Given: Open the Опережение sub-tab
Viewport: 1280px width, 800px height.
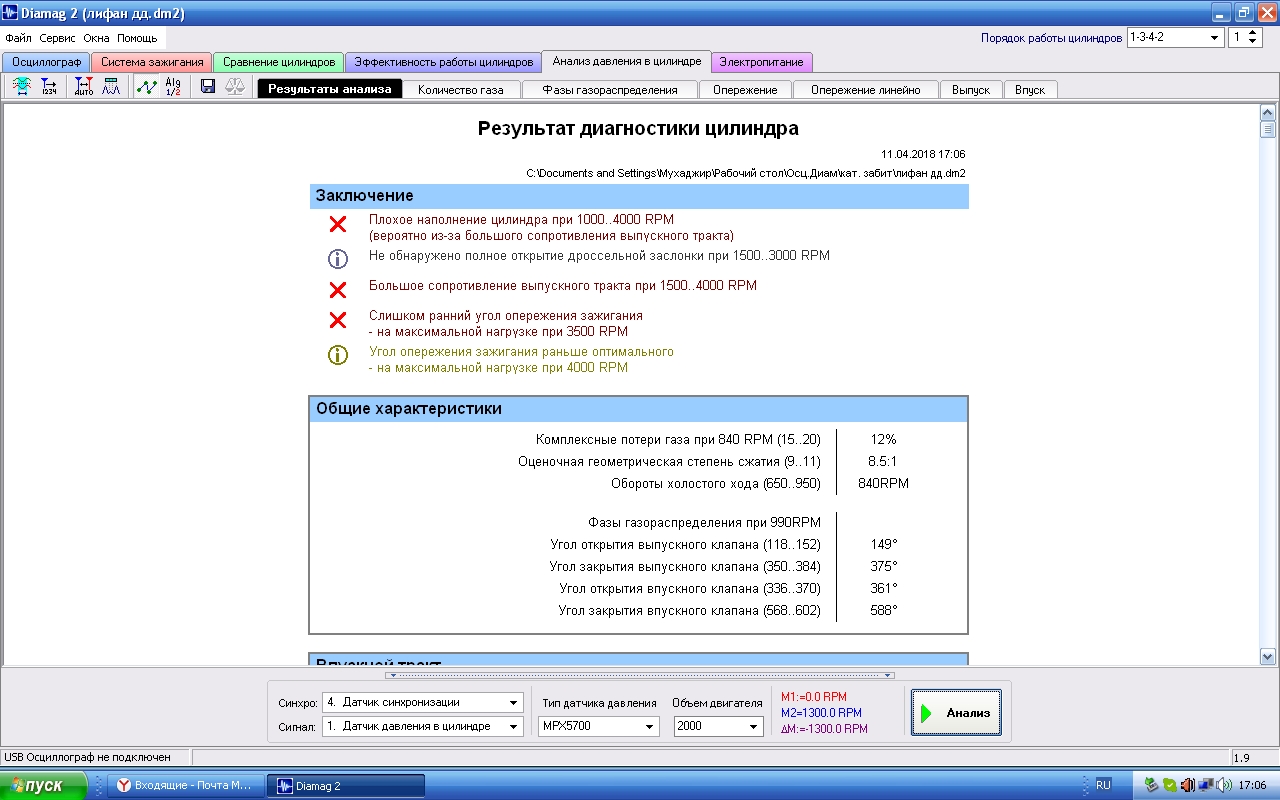Looking at the screenshot, I should click(x=745, y=89).
